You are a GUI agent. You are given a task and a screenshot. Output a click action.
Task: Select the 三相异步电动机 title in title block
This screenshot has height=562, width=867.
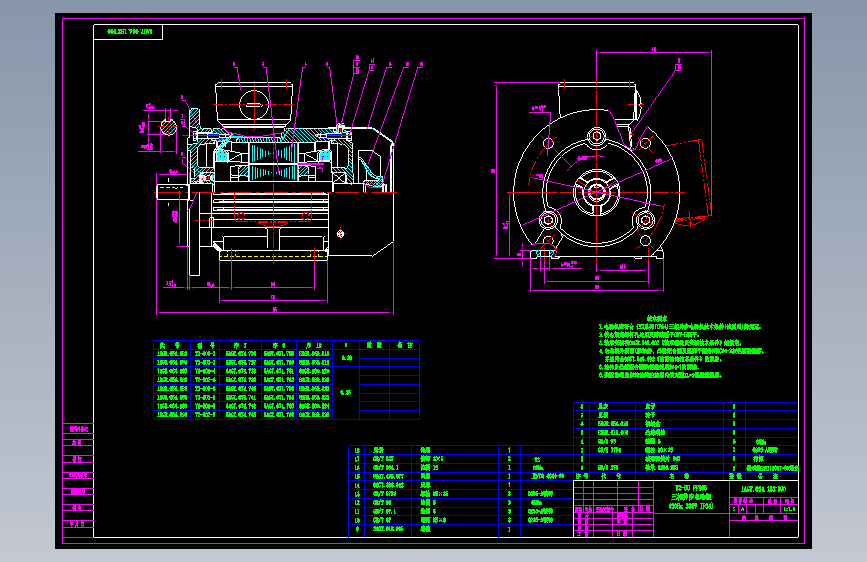[691, 497]
